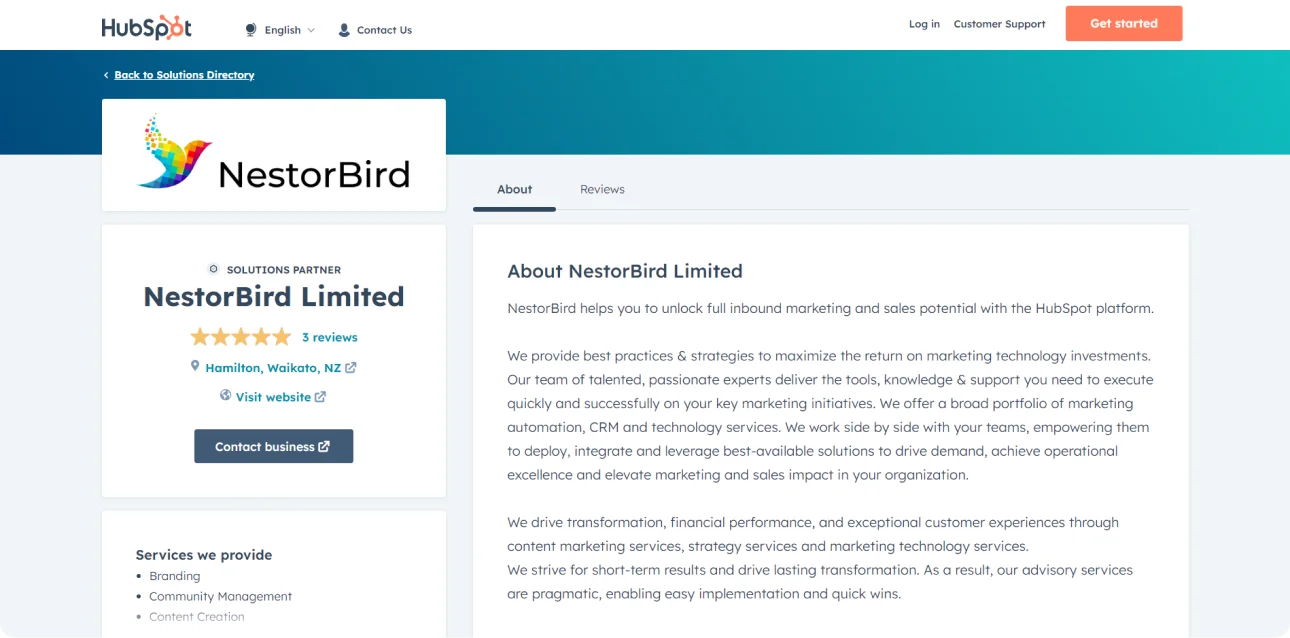The image size is (1290, 638).
Task: Click the location pin icon
Action: click(195, 367)
